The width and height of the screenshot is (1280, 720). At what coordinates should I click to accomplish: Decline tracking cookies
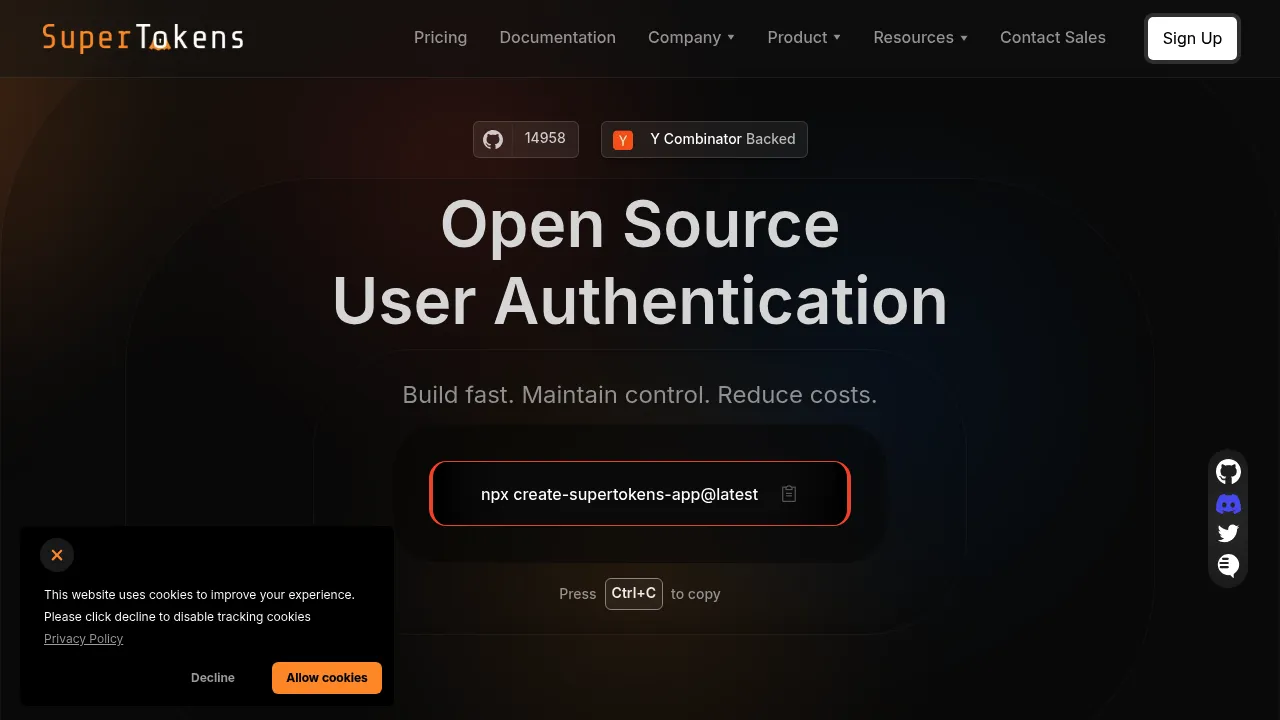tap(213, 678)
